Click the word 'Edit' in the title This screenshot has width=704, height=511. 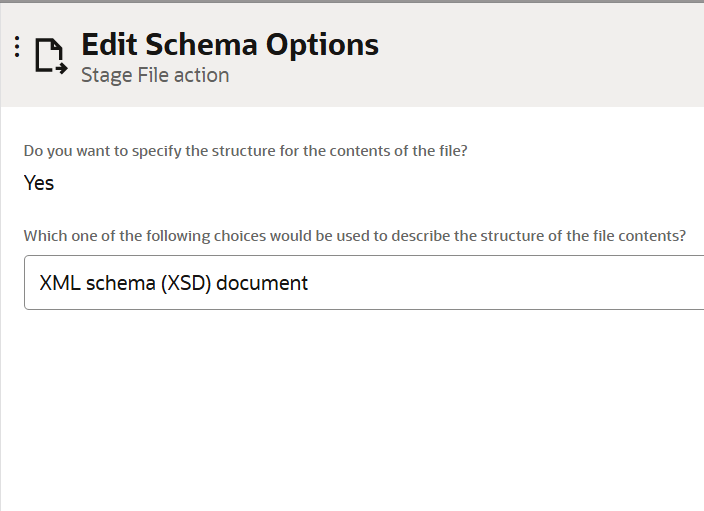109,45
